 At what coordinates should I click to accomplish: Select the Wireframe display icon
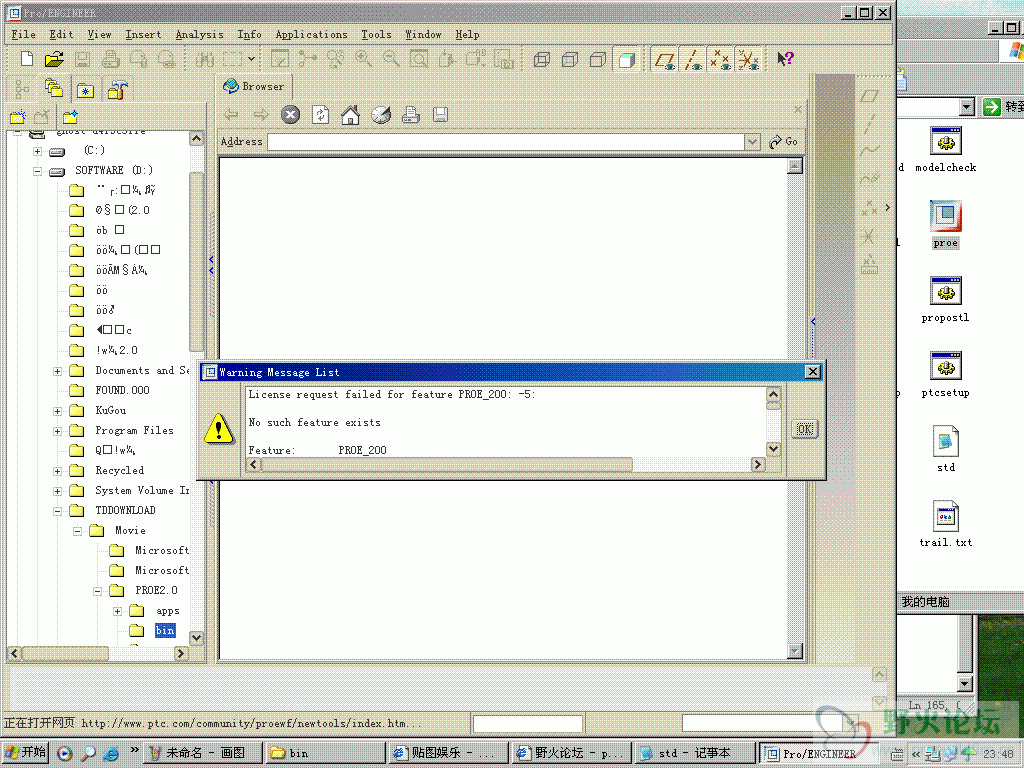[542, 59]
